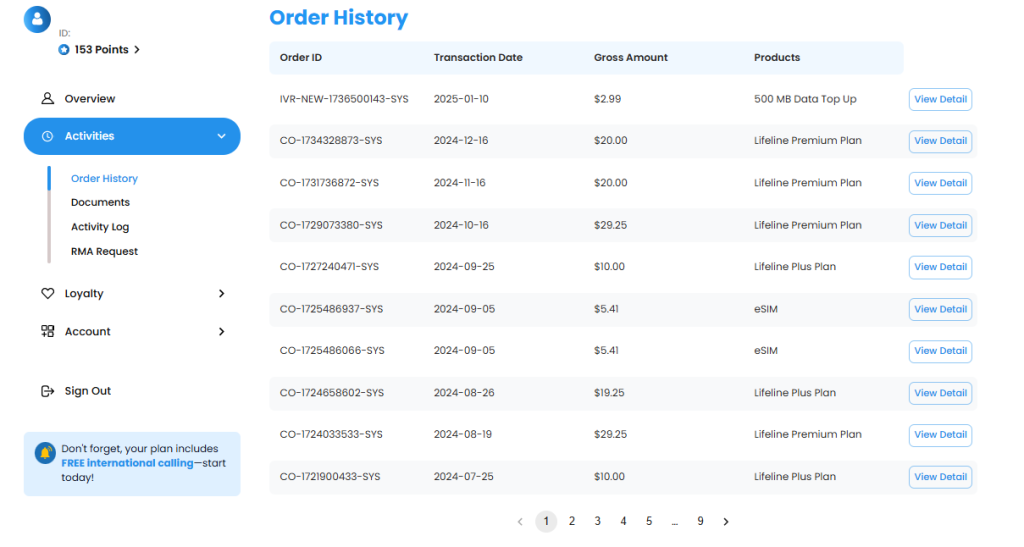
Task: Click the Overview person icon
Action: click(x=48, y=99)
